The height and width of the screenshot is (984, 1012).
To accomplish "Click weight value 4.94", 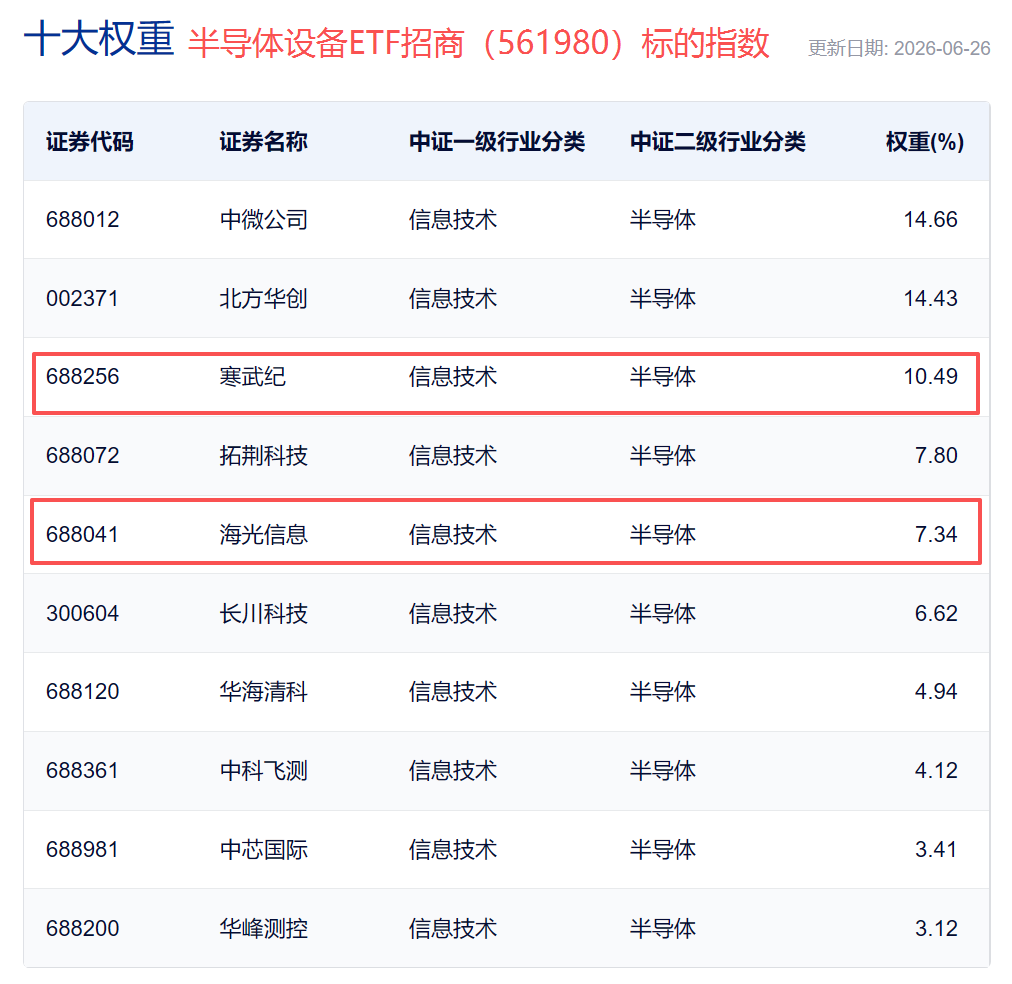I will [x=936, y=692].
